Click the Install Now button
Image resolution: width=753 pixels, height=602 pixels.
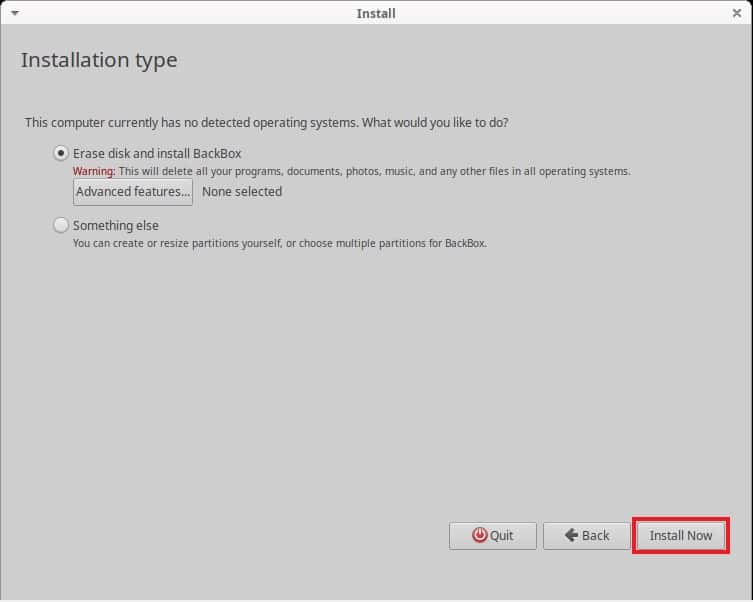680,535
